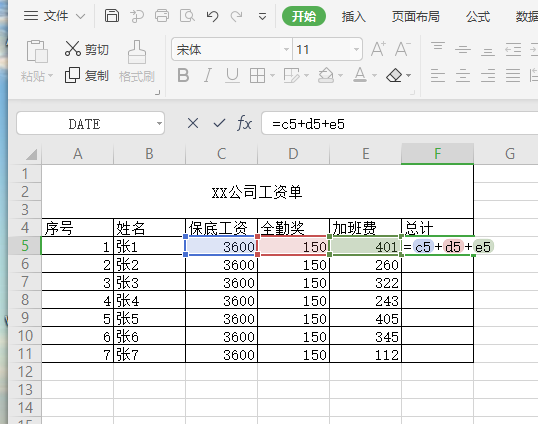Confirm formula entry with checkmark
This screenshot has height=424, width=538.
point(219,123)
